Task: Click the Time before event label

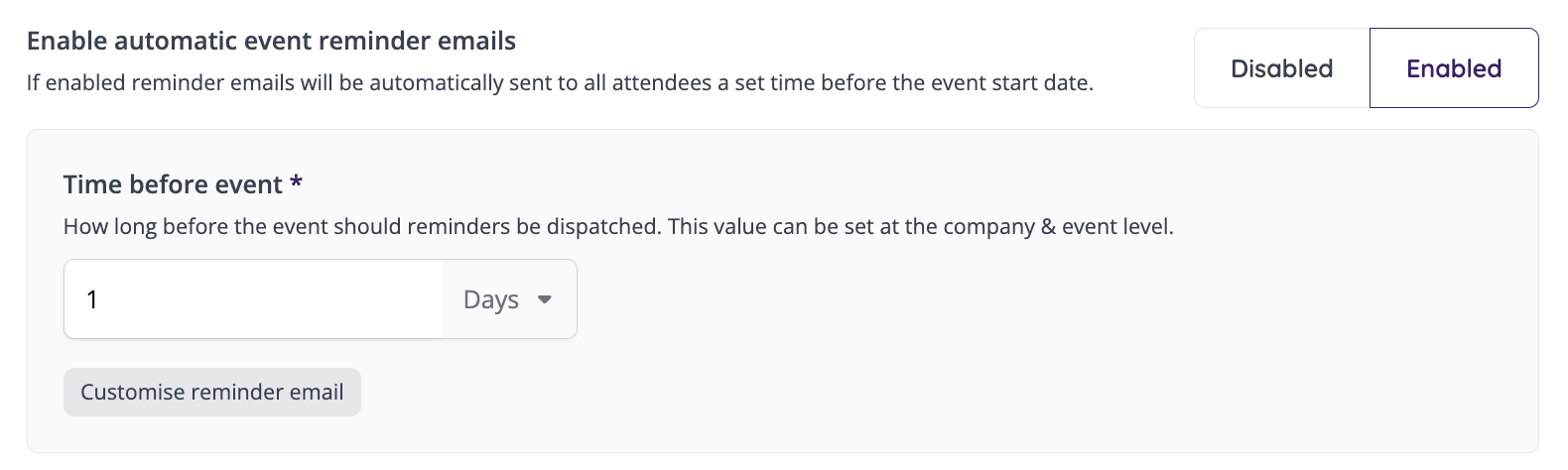Action: click(x=173, y=184)
